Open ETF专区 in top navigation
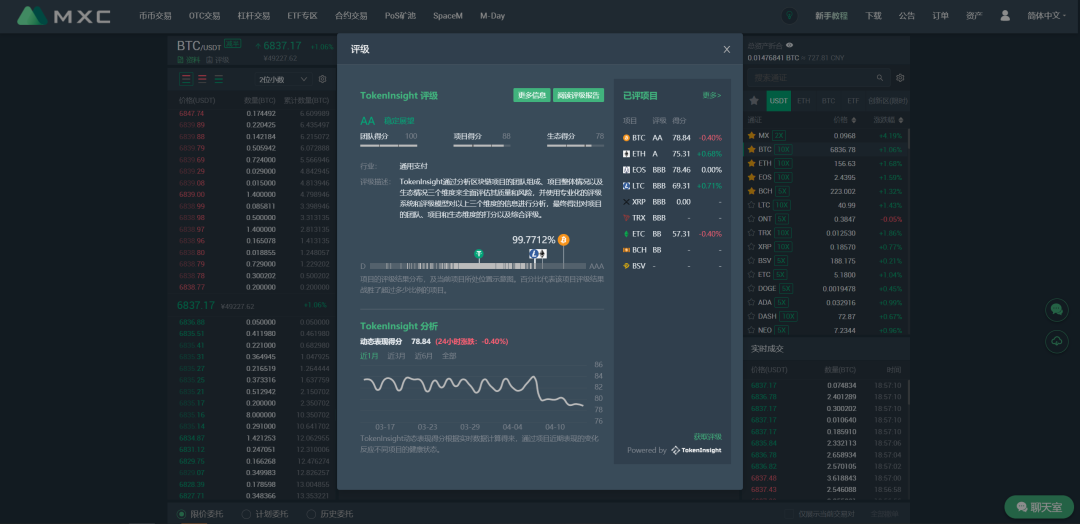The height and width of the screenshot is (524, 1080). click(x=302, y=16)
